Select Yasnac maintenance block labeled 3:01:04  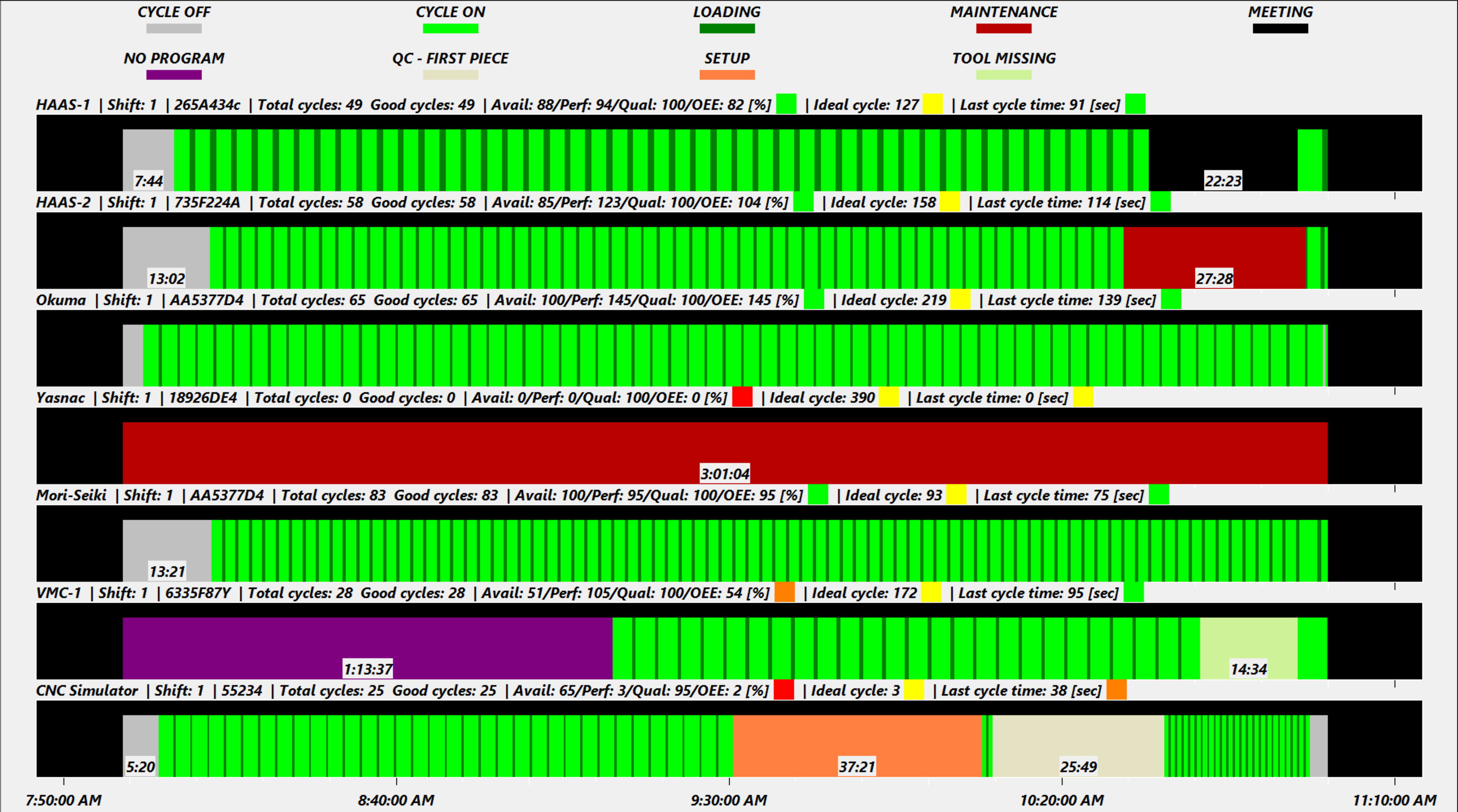tap(725, 453)
